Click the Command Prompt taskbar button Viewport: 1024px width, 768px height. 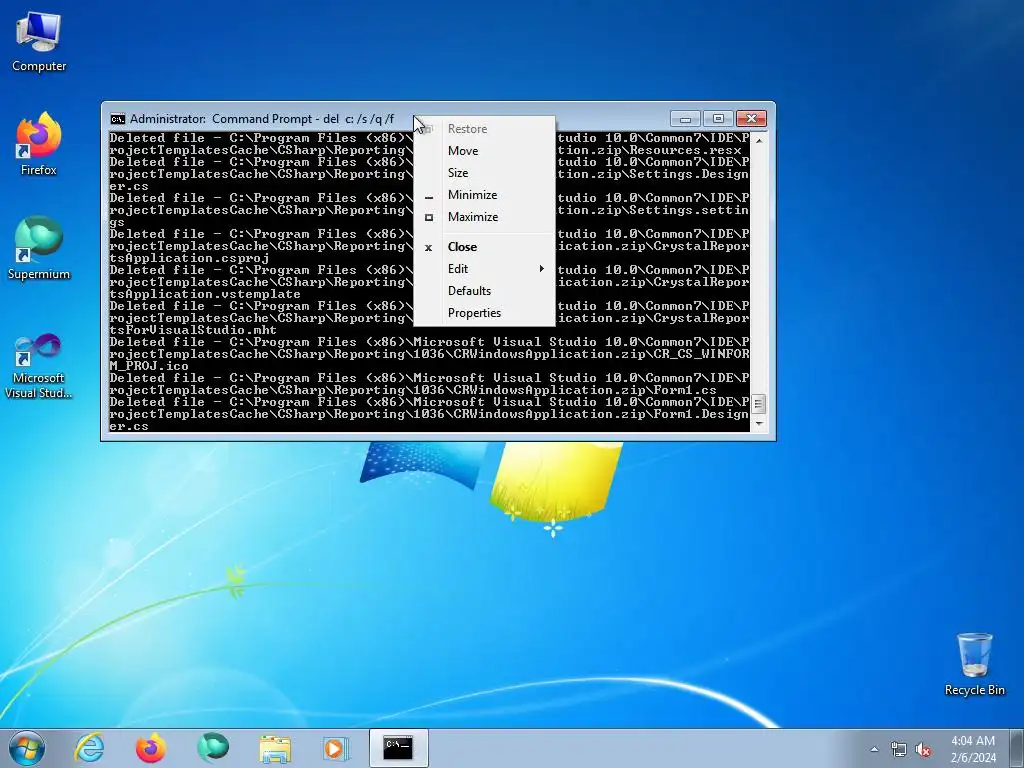pyautogui.click(x=398, y=748)
